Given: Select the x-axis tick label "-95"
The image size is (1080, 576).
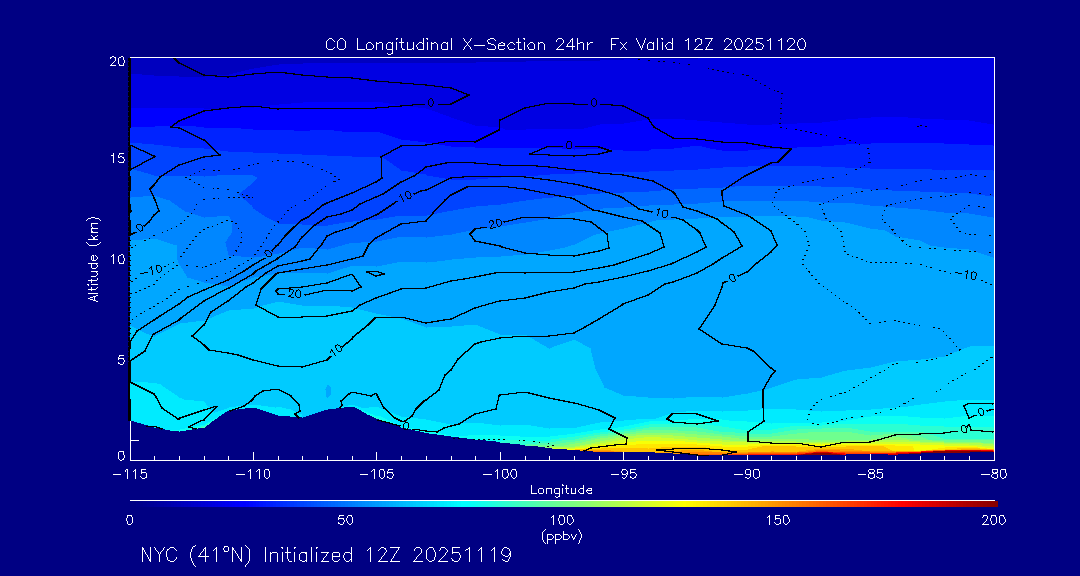Looking at the screenshot, I should pos(623,475).
